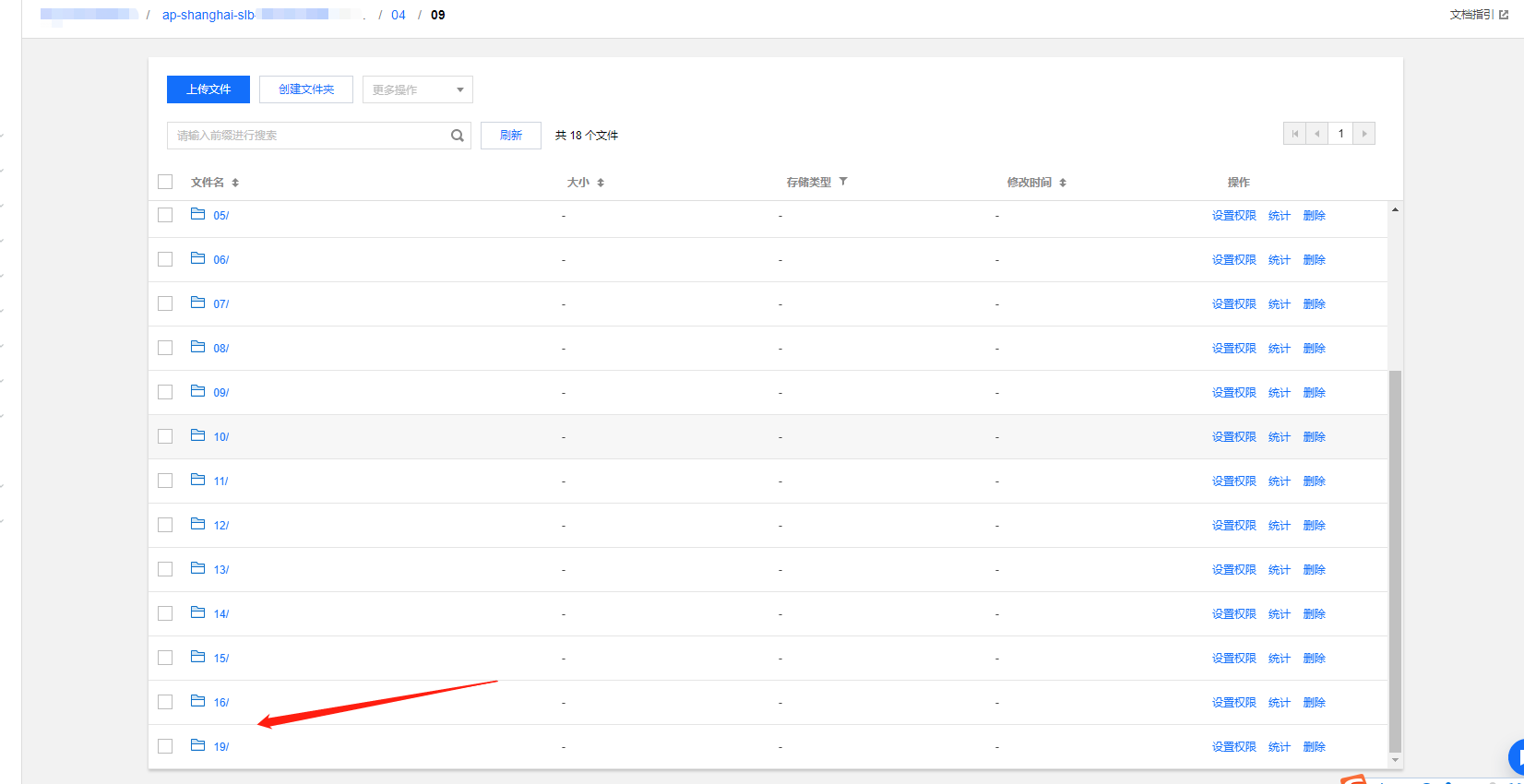The height and width of the screenshot is (784, 1524).
Task: Check the box for folder 06/
Action: pos(165,259)
